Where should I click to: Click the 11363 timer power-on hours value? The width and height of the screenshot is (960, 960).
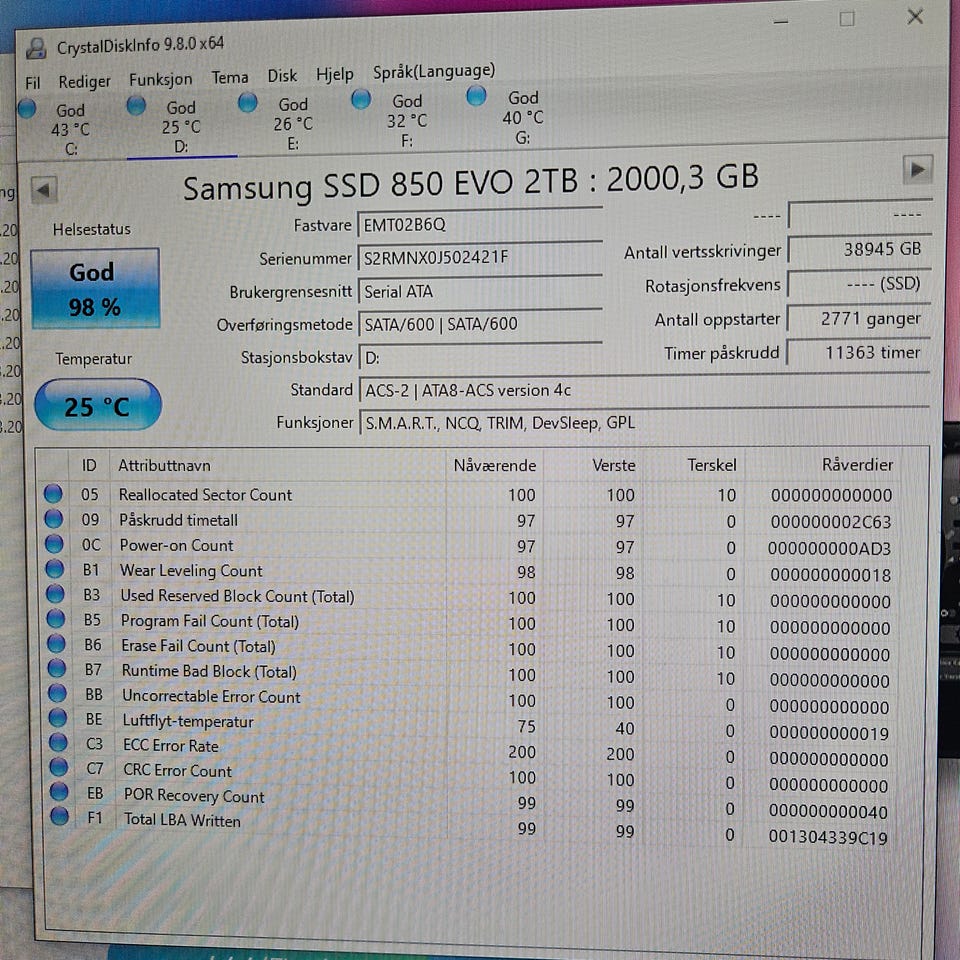858,353
